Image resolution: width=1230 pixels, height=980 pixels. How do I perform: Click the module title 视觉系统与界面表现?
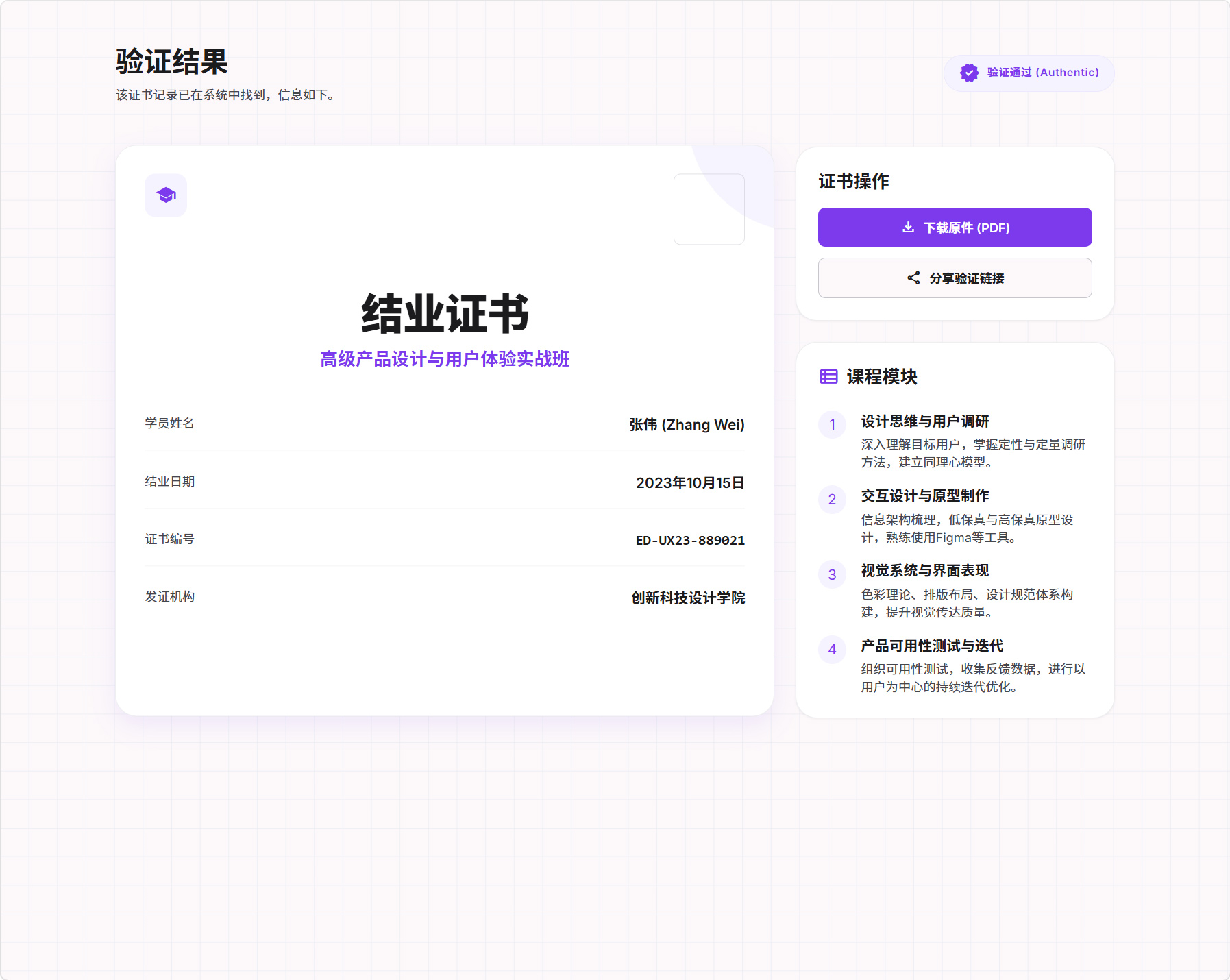coord(925,570)
